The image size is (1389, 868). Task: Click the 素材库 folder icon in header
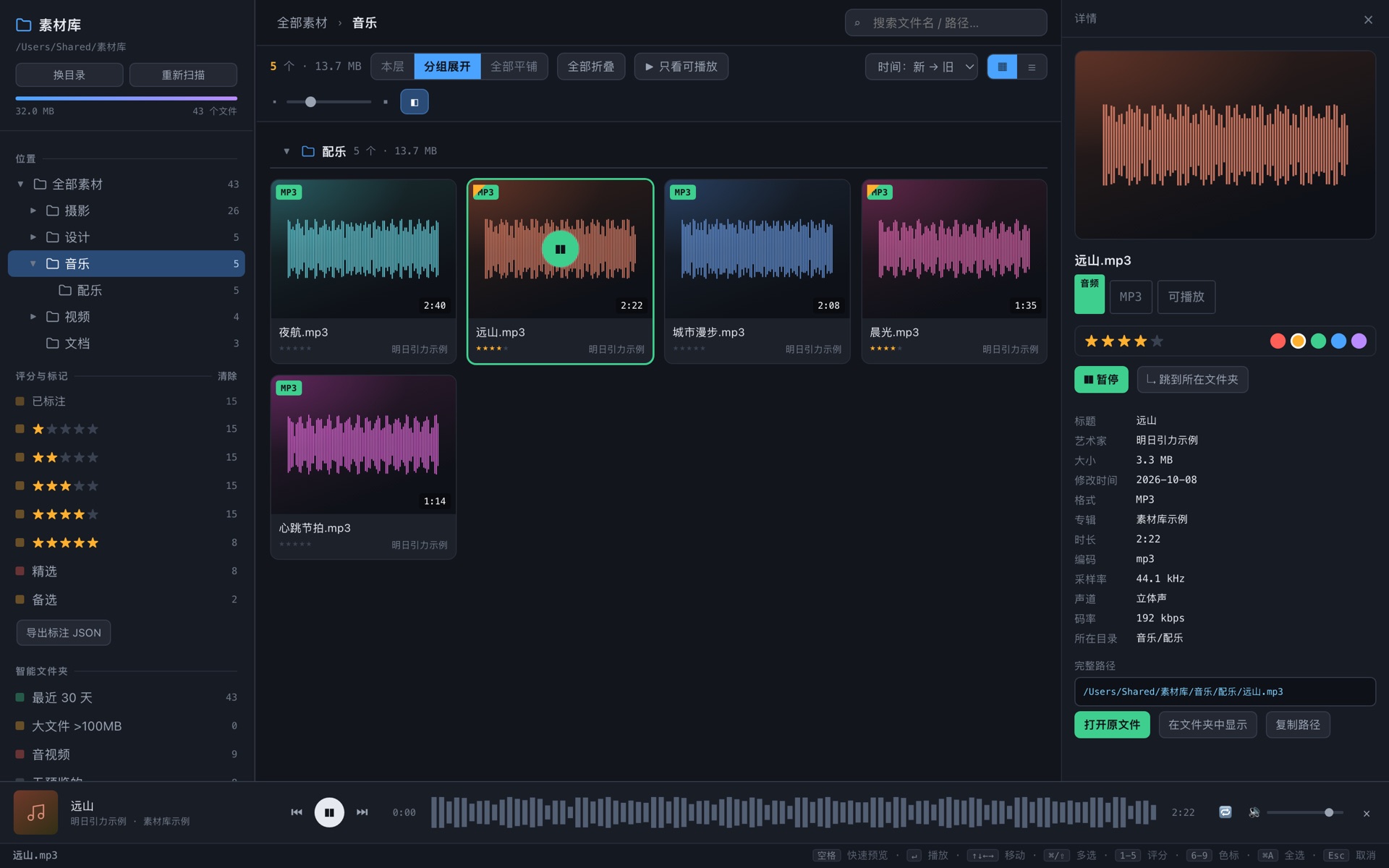click(24, 25)
